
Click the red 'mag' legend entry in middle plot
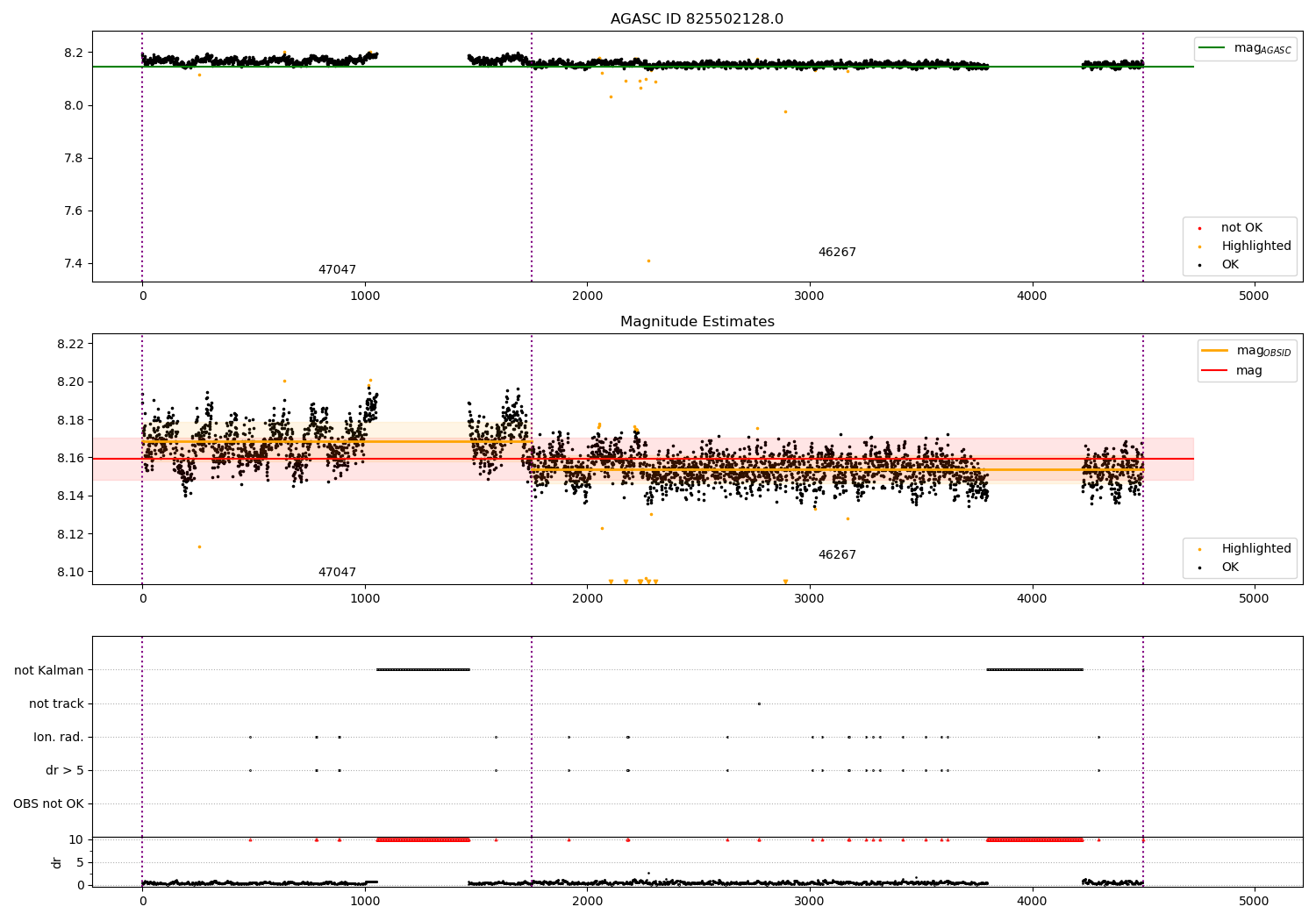coord(1234,370)
